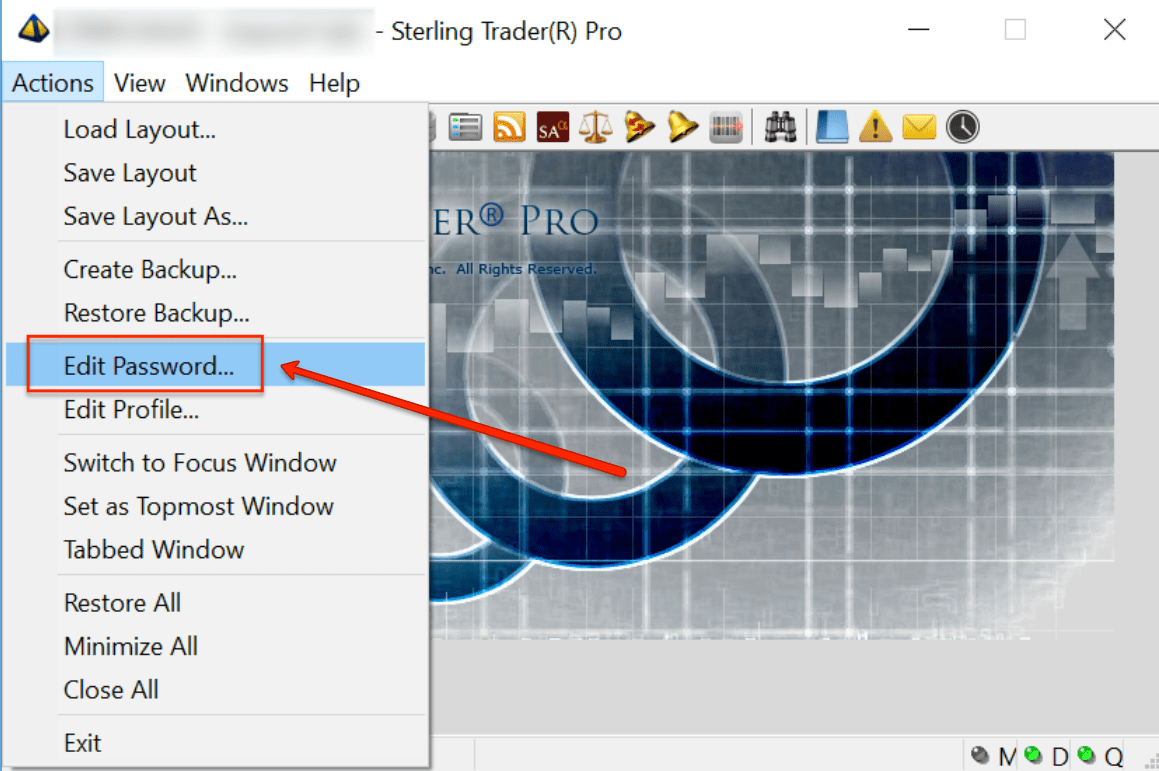This screenshot has width=1159, height=771.
Task: Choose Edit Profile from the menu
Action: coord(216,410)
